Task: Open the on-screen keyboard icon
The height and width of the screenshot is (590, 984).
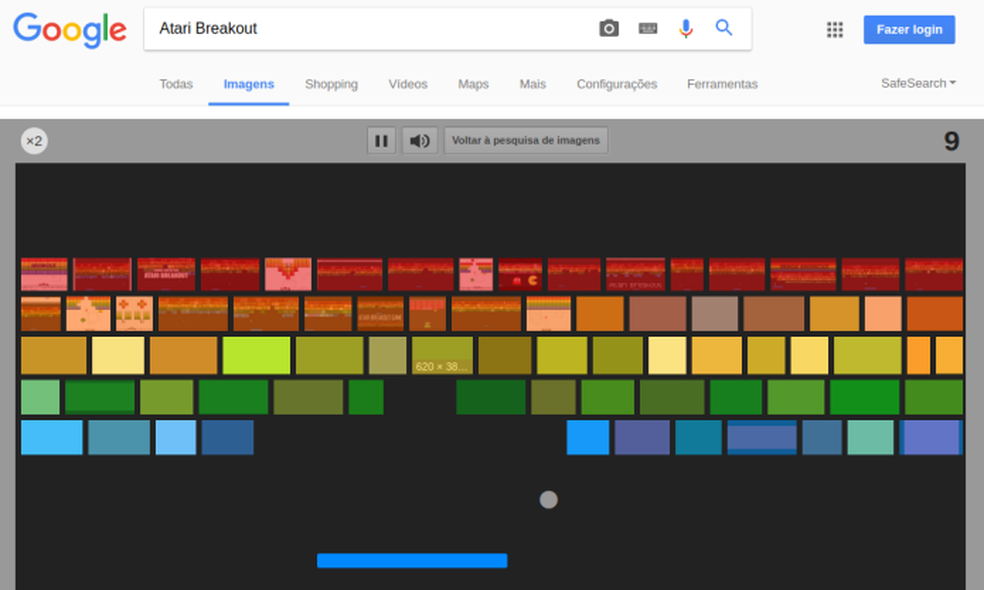Action: click(x=648, y=28)
